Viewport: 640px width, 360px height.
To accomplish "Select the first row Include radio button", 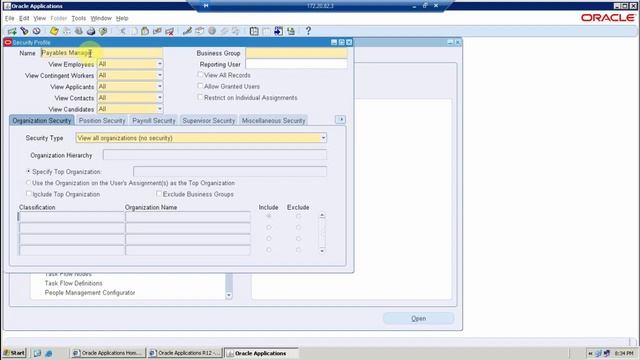I will click(x=269, y=216).
